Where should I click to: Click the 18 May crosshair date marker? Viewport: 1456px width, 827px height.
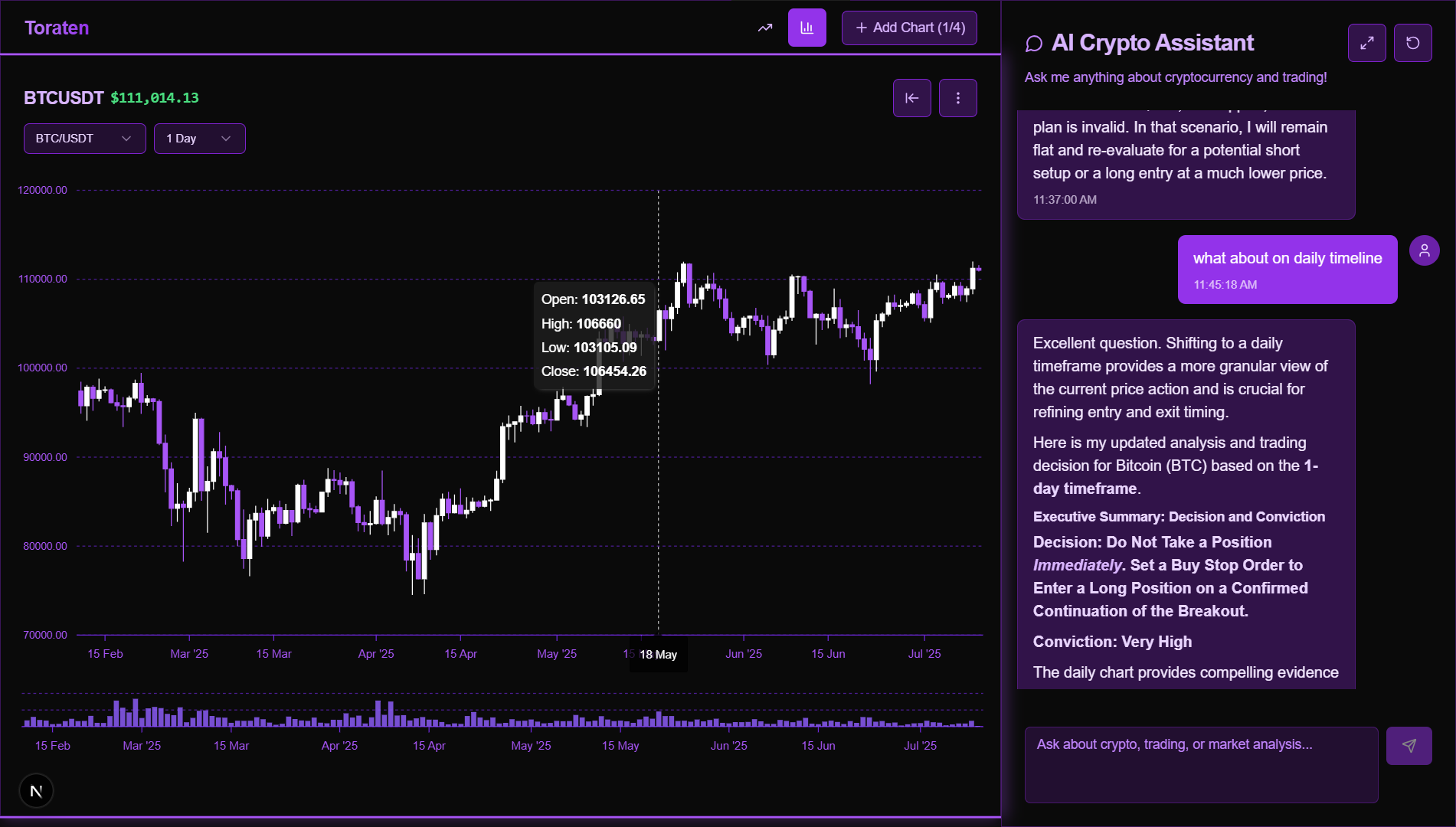pyautogui.click(x=658, y=655)
